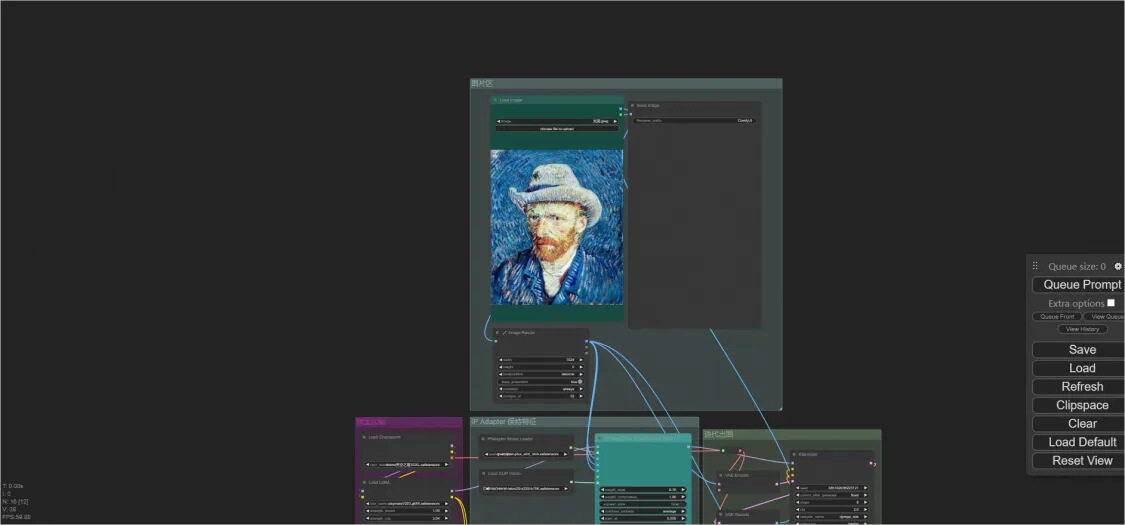
Task: Adjust strength_model value in Load LoRA
Action: (x=407, y=511)
